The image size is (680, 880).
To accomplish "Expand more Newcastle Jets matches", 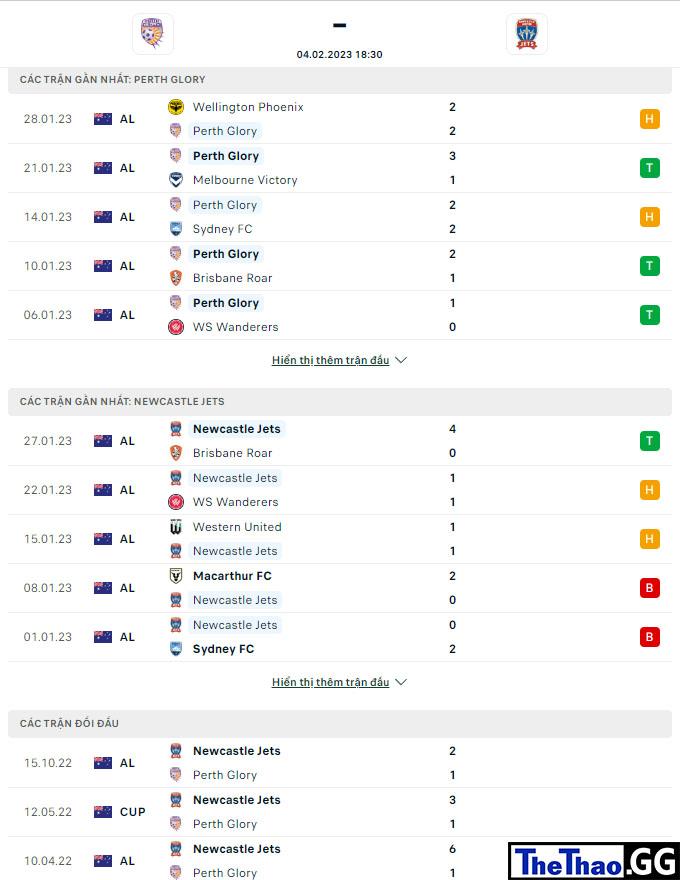I will click(x=330, y=682).
